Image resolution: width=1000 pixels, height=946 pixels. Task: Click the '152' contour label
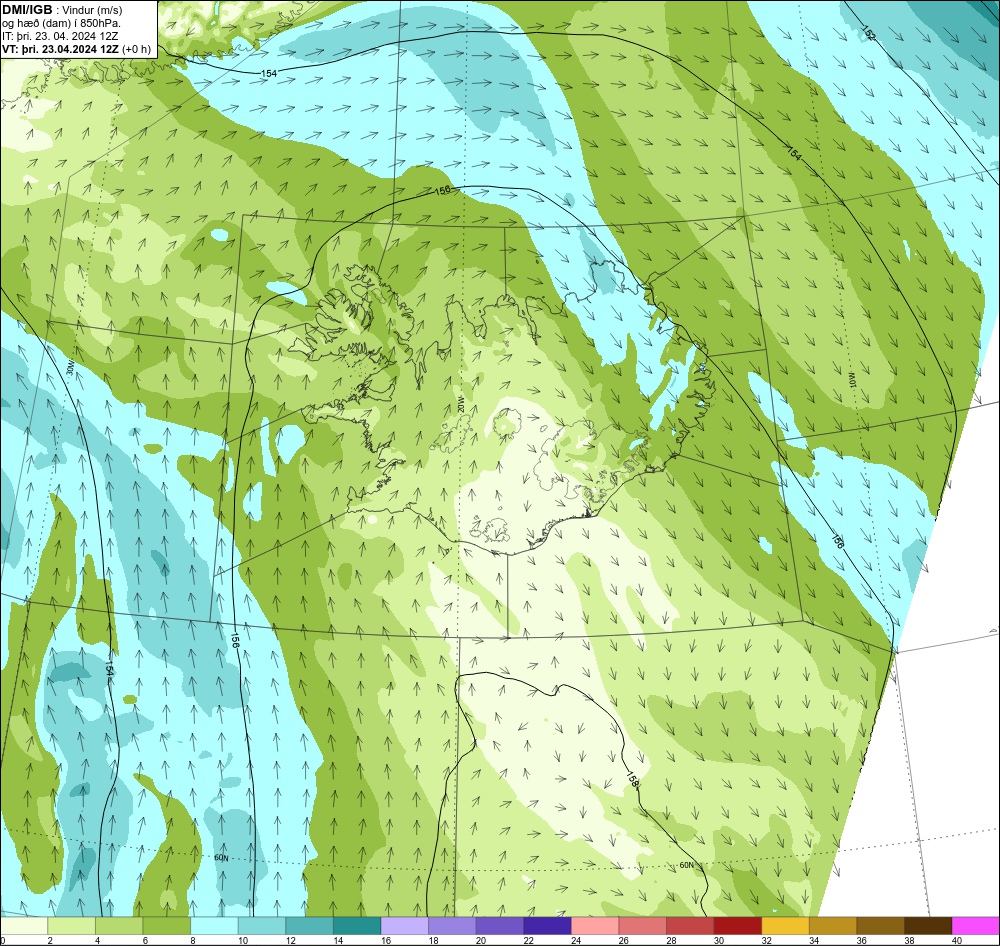point(869,33)
